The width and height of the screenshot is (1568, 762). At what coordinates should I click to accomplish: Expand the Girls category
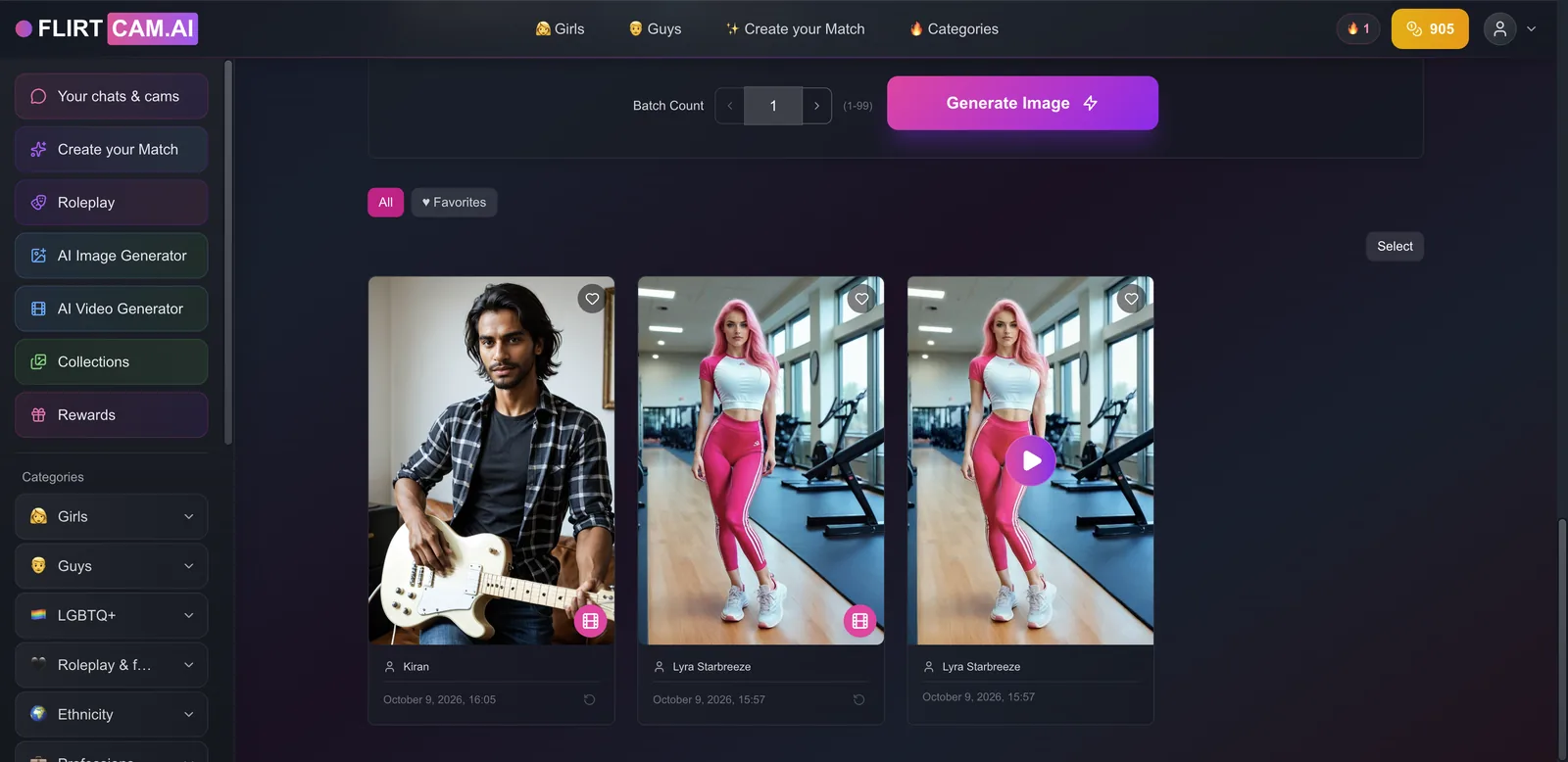[111, 516]
